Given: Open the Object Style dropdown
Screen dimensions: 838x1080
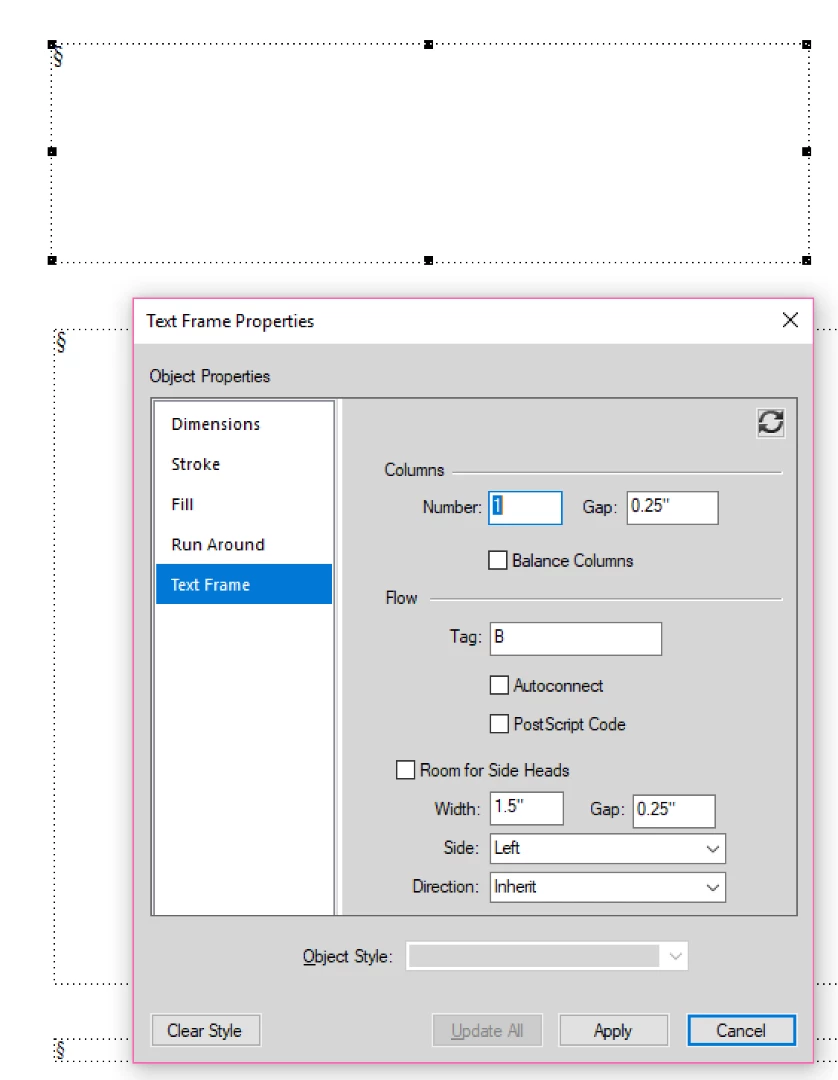Looking at the screenshot, I should [547, 956].
